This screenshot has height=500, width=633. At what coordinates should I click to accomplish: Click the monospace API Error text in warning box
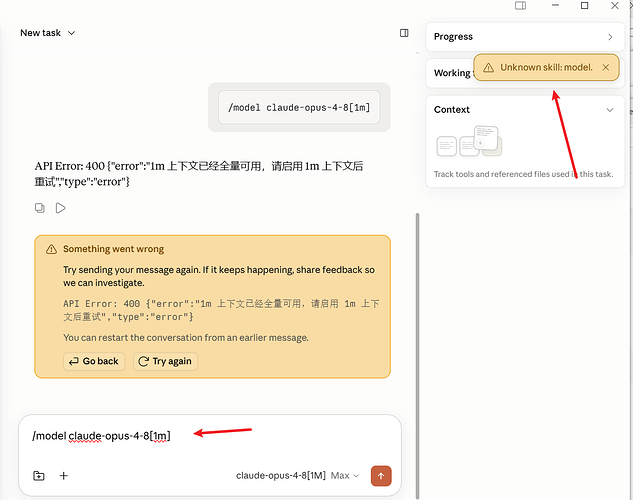(x=221, y=310)
